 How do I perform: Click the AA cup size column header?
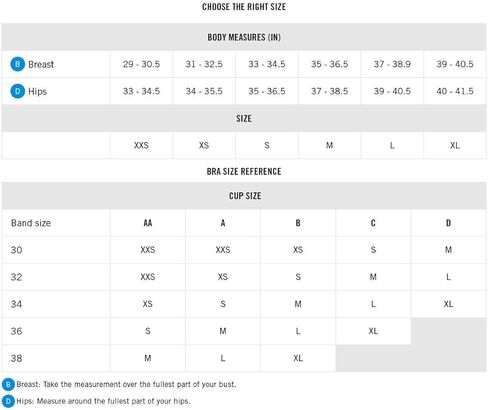pos(148,223)
